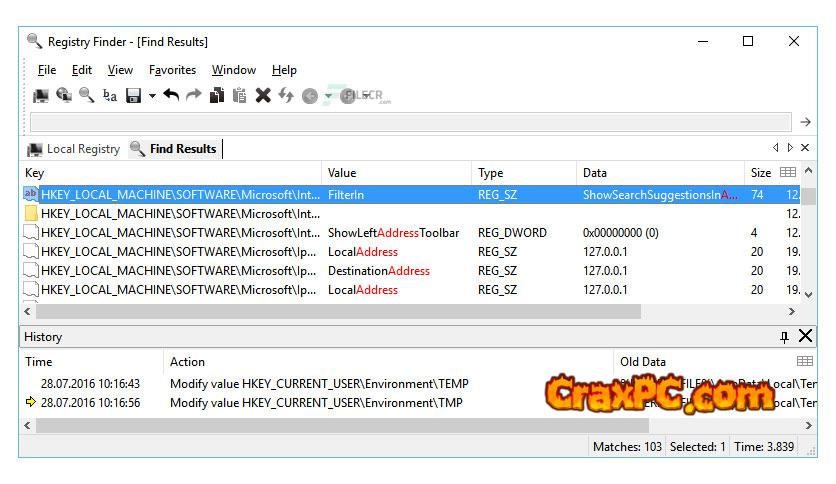836x484 pixels.
Task: Open the Favorites menu
Action: (172, 70)
